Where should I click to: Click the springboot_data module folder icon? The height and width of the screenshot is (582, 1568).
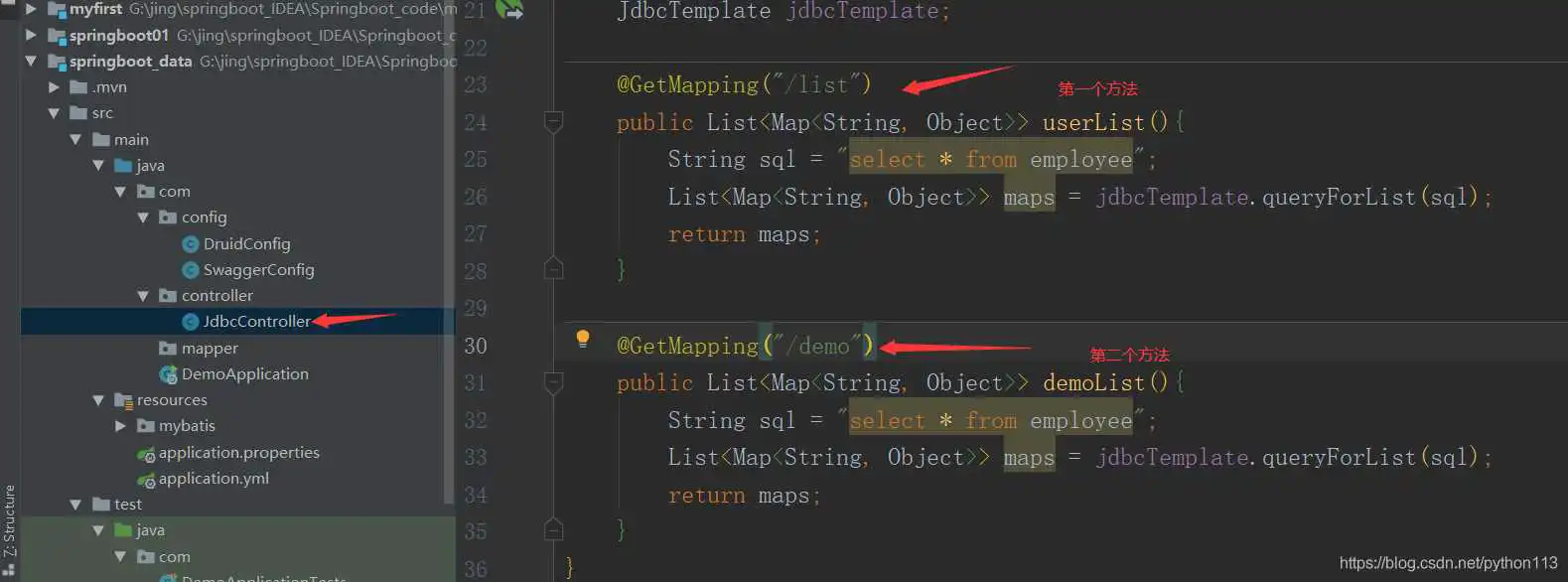[57, 62]
